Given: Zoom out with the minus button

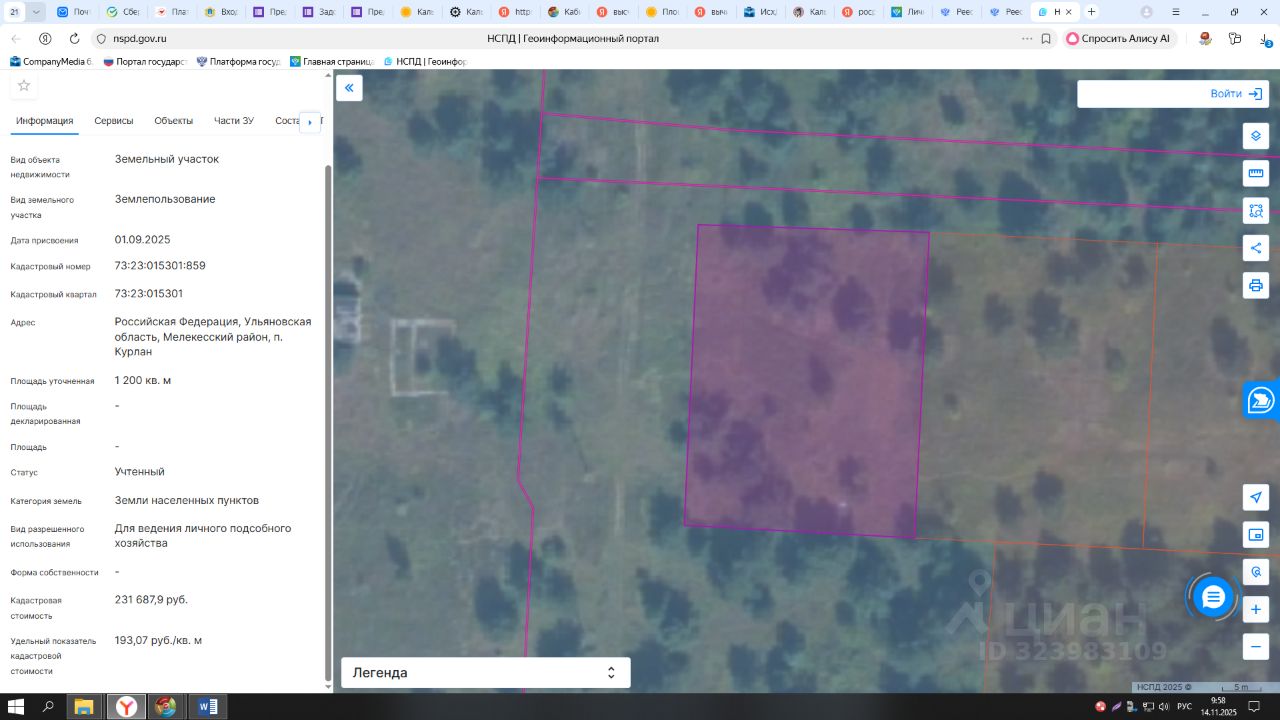Looking at the screenshot, I should click(x=1256, y=646).
